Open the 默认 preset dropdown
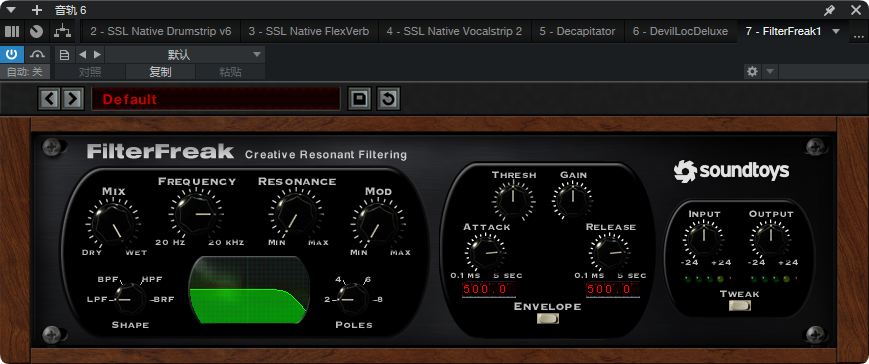The width and height of the screenshot is (869, 364). [185, 55]
